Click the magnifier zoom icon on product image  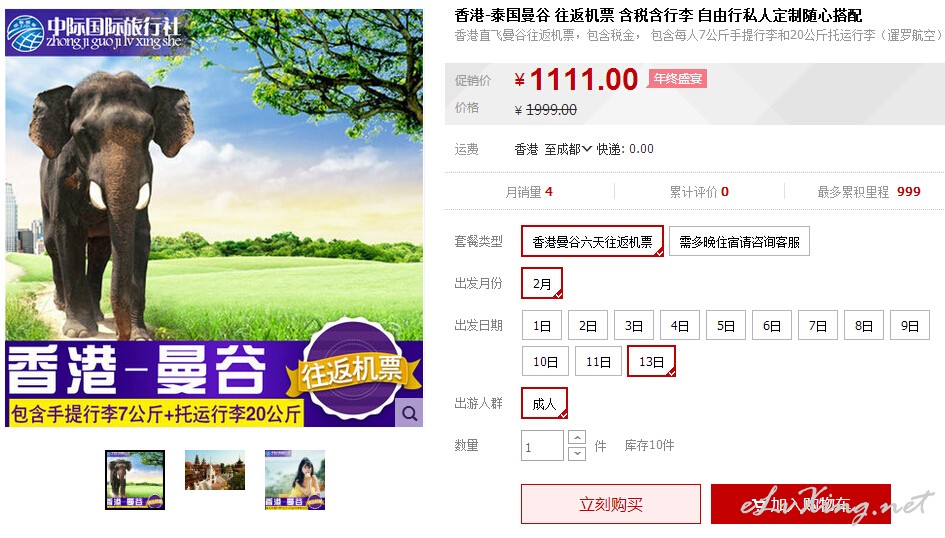tap(409, 413)
